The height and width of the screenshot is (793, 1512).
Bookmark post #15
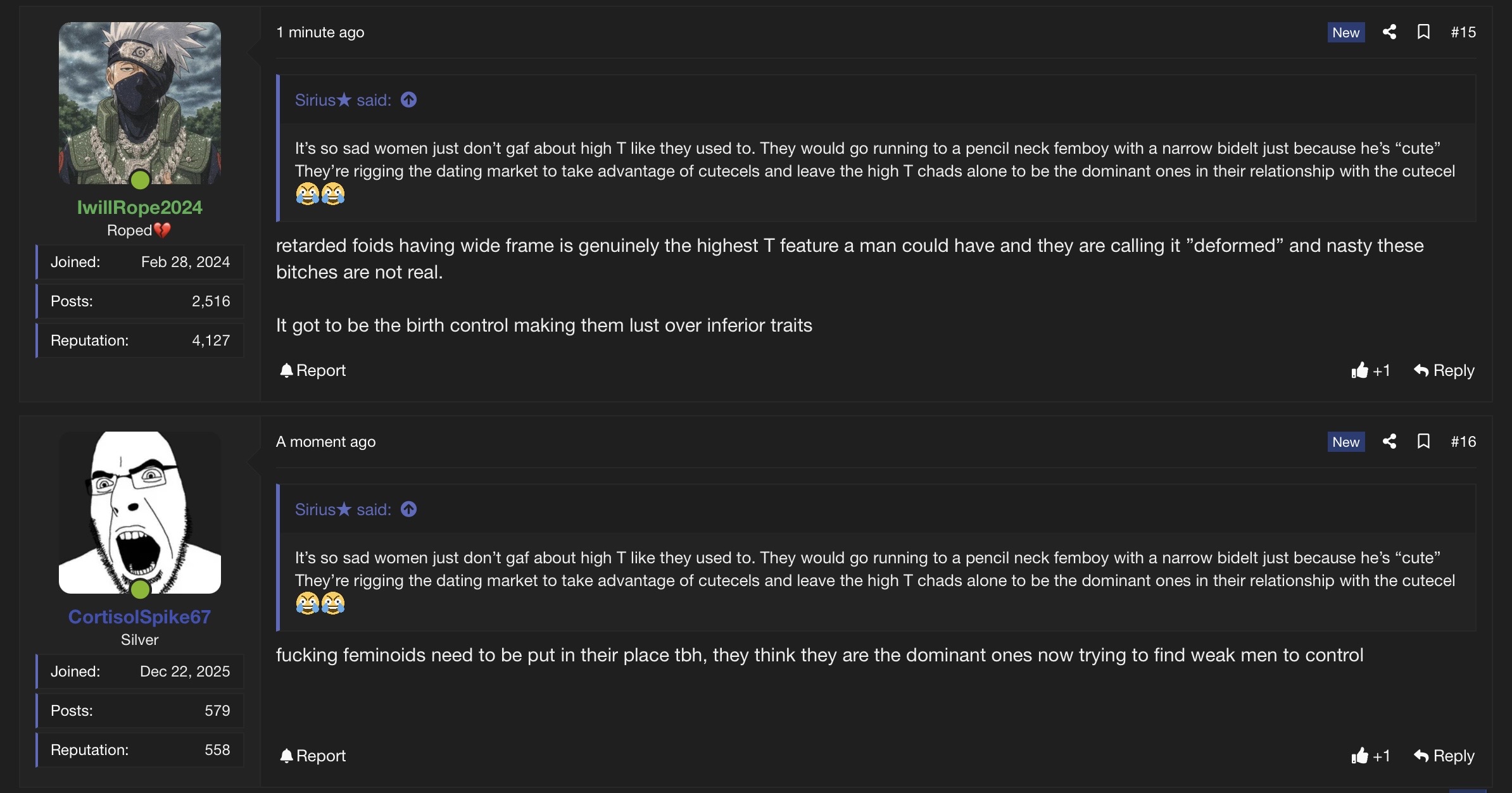1423,32
